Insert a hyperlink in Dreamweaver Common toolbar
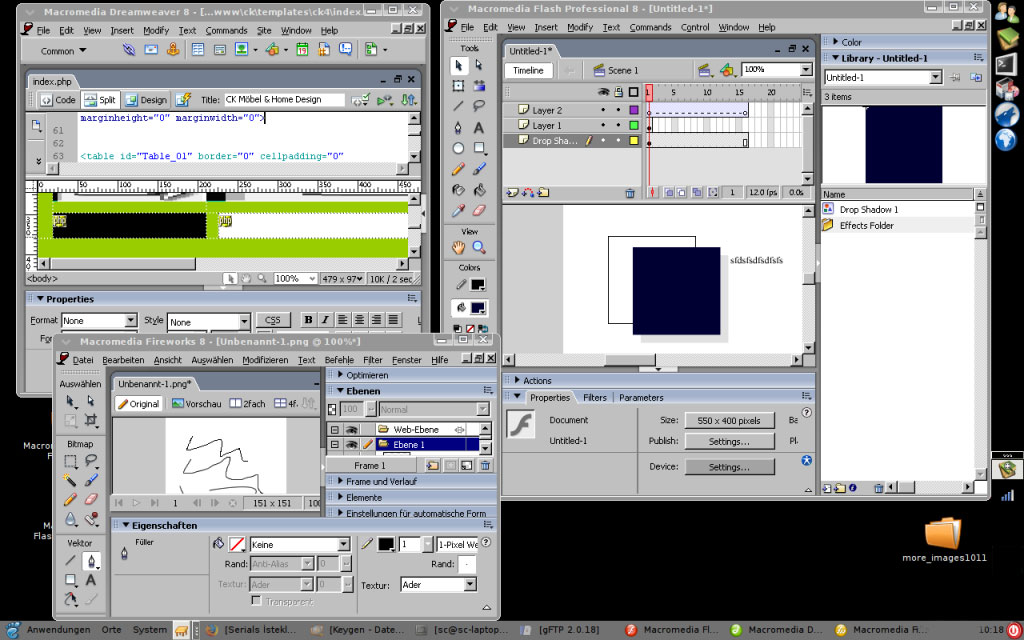Viewport: 1024px width, 640px height. click(x=129, y=50)
